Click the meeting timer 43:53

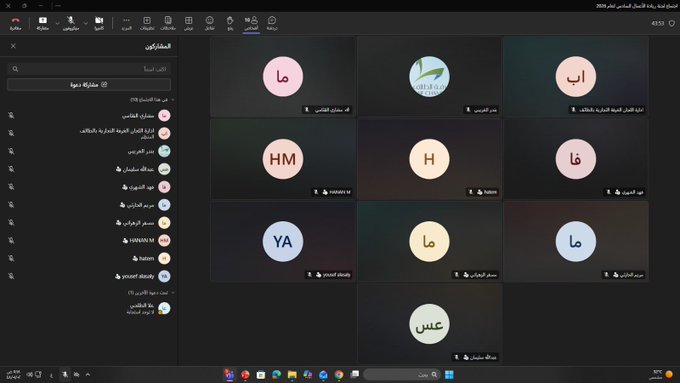[x=657, y=23]
